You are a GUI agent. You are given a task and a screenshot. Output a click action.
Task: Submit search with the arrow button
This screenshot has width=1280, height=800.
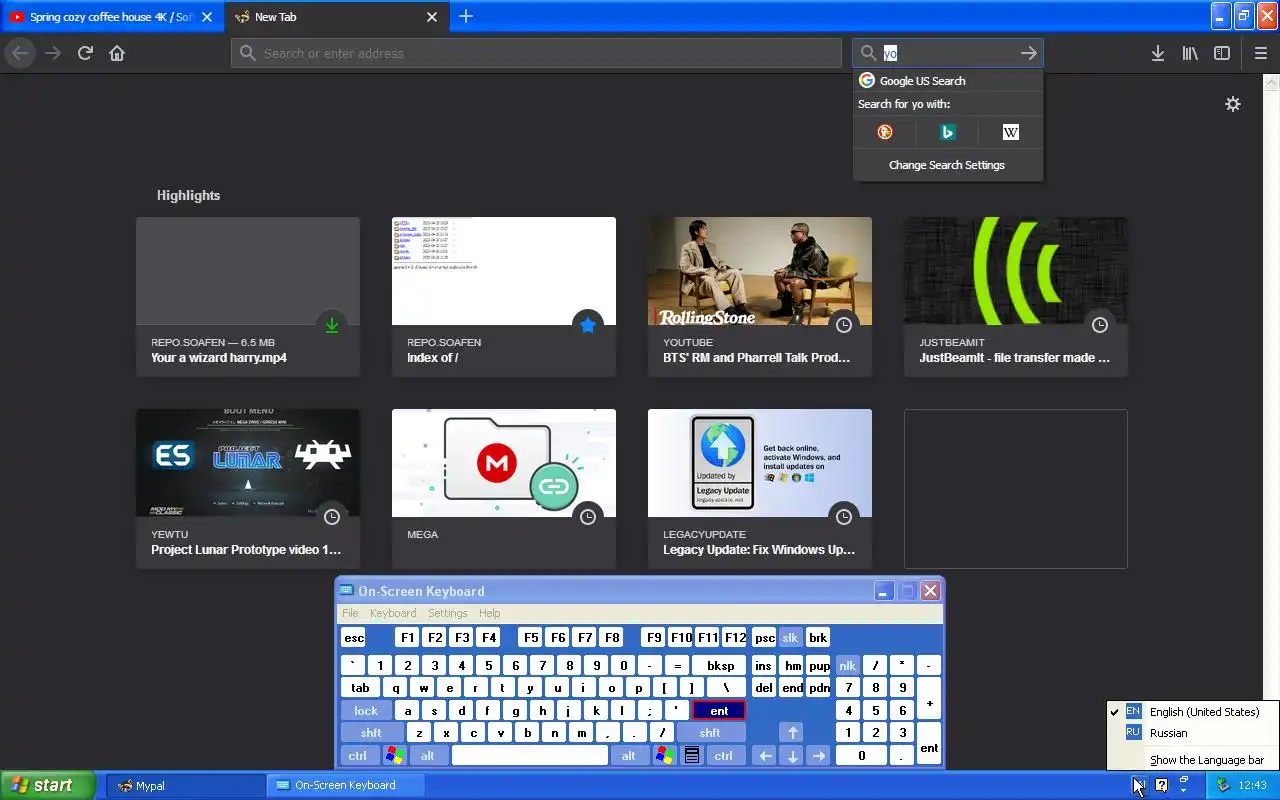click(x=1028, y=53)
